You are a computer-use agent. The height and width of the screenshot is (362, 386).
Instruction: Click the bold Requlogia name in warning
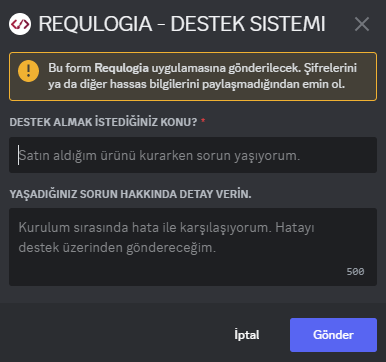121,68
